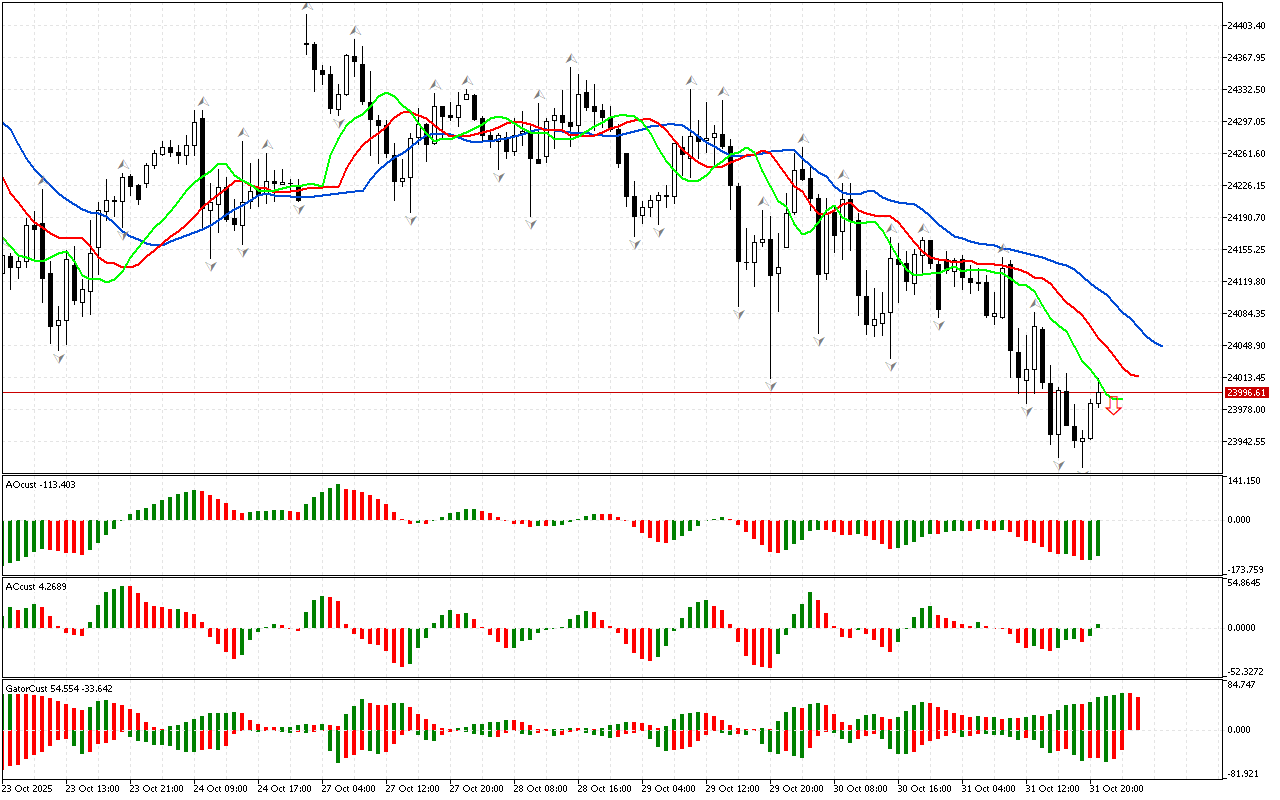The image size is (1280, 800).
Task: Click the GatorCust 54.554 -33.642 label
Action: (59, 688)
